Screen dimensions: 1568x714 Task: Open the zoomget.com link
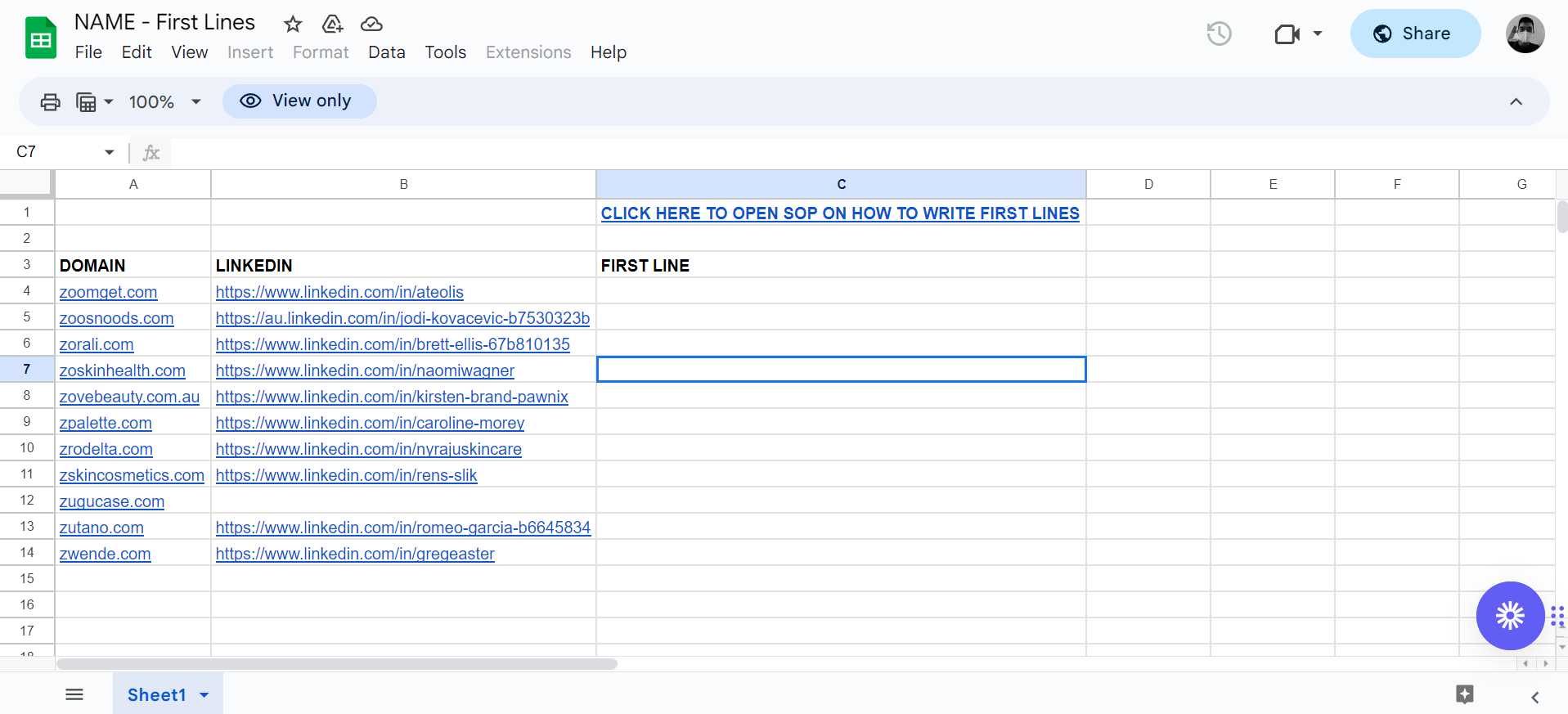(x=108, y=292)
